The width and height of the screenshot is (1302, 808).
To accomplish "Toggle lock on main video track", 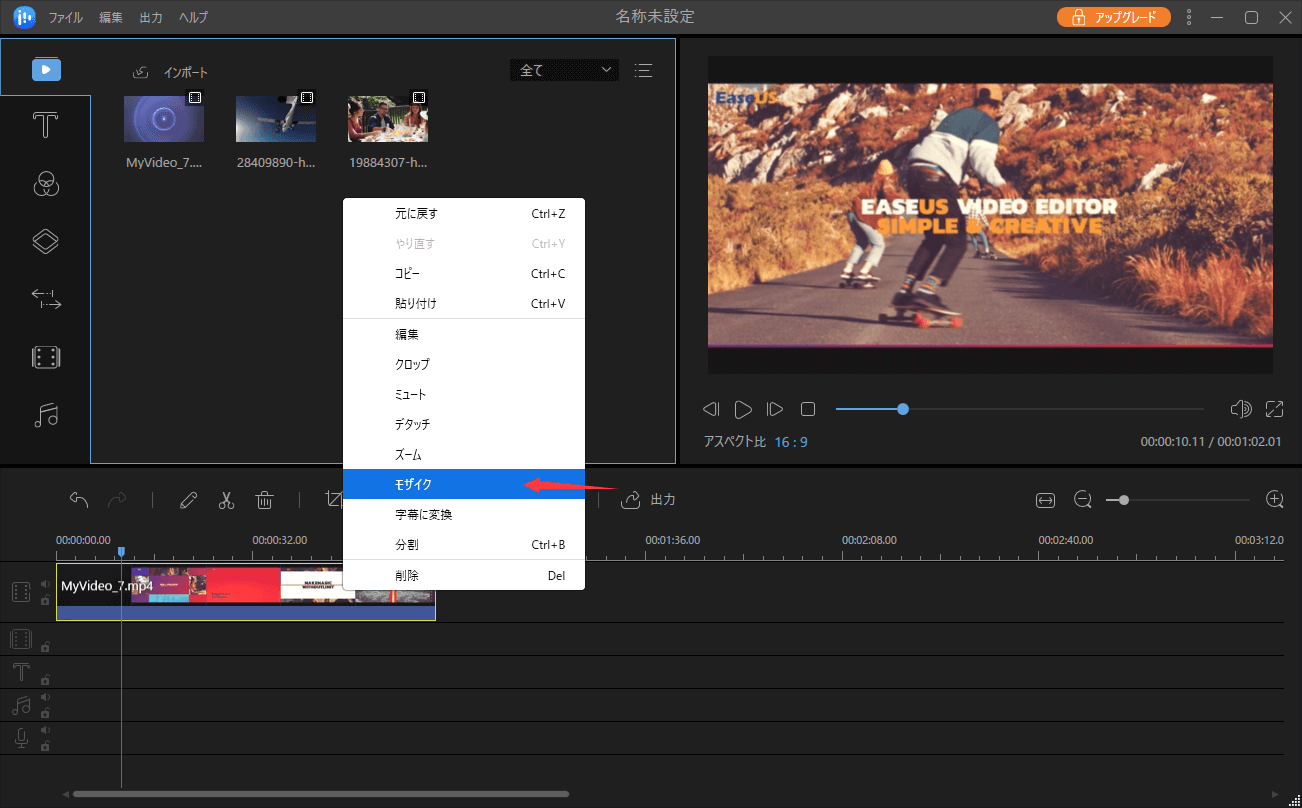I will point(45,601).
